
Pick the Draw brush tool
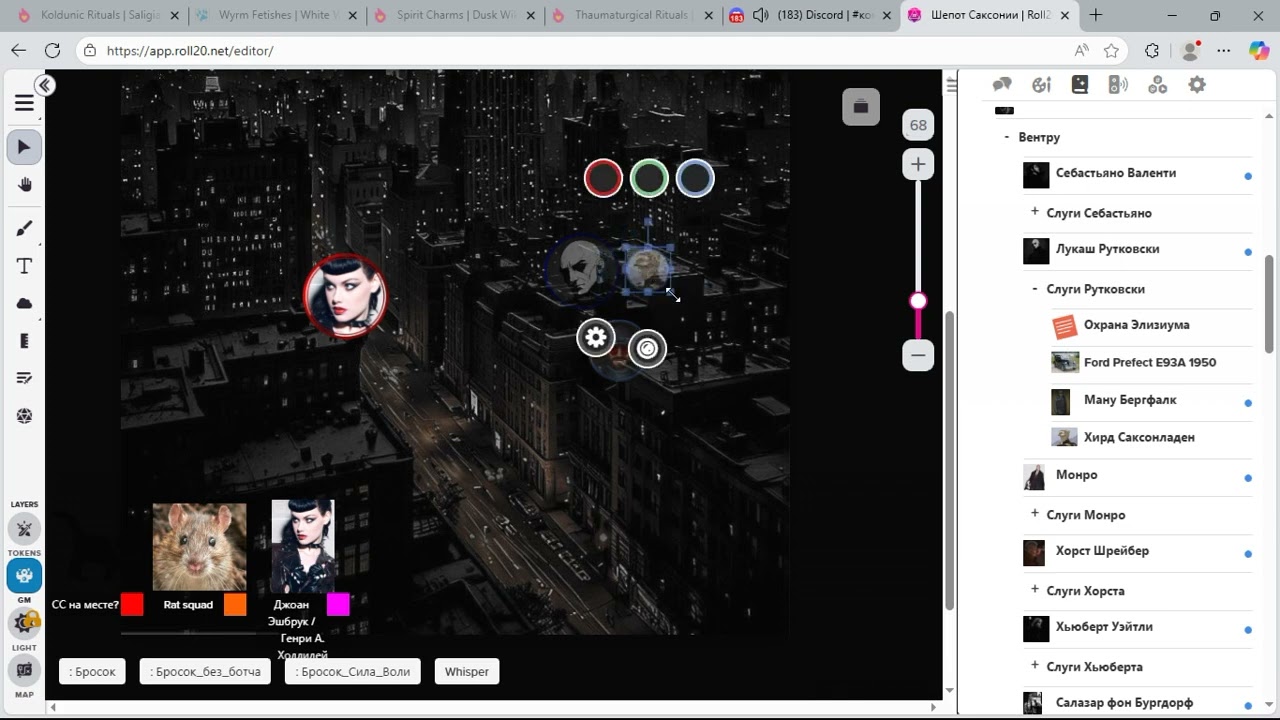[x=24, y=229]
